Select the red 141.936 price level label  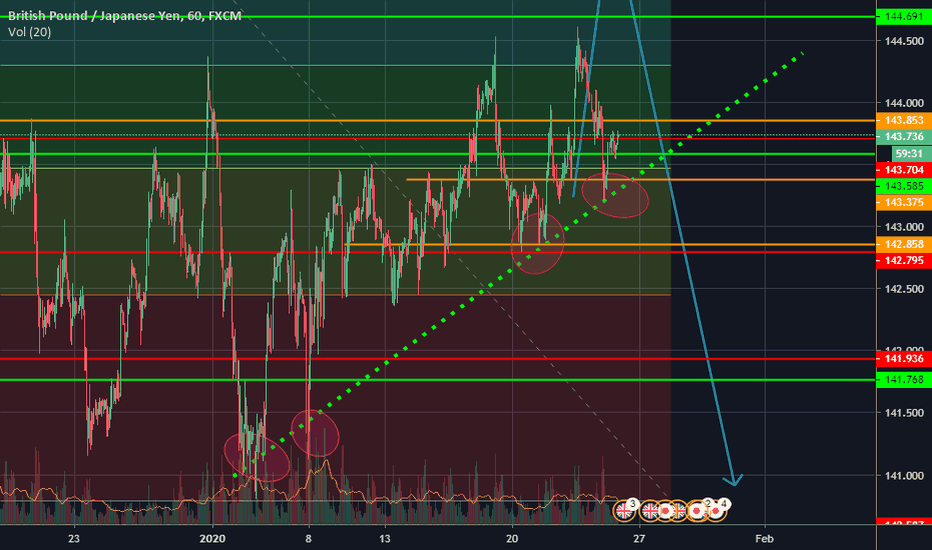[903, 358]
